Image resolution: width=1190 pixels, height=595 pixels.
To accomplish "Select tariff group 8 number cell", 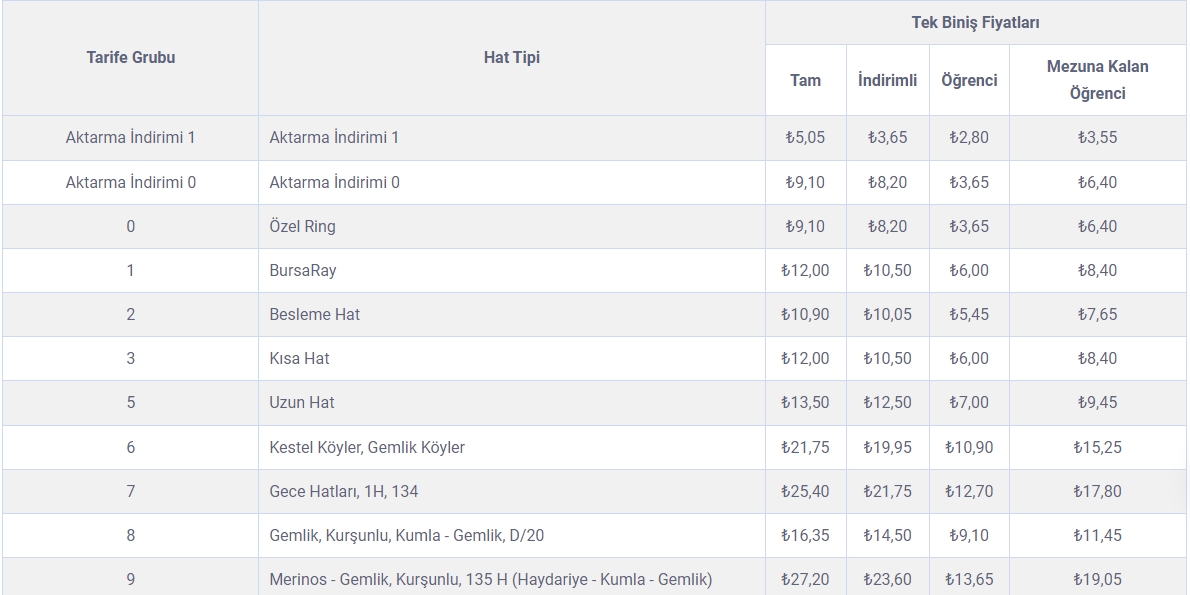I will (131, 536).
